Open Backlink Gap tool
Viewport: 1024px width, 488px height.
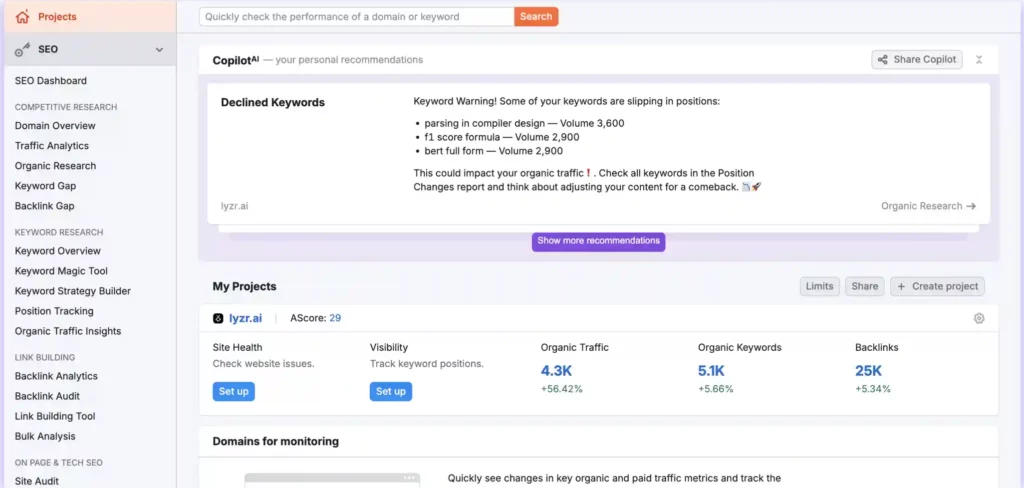coord(44,206)
